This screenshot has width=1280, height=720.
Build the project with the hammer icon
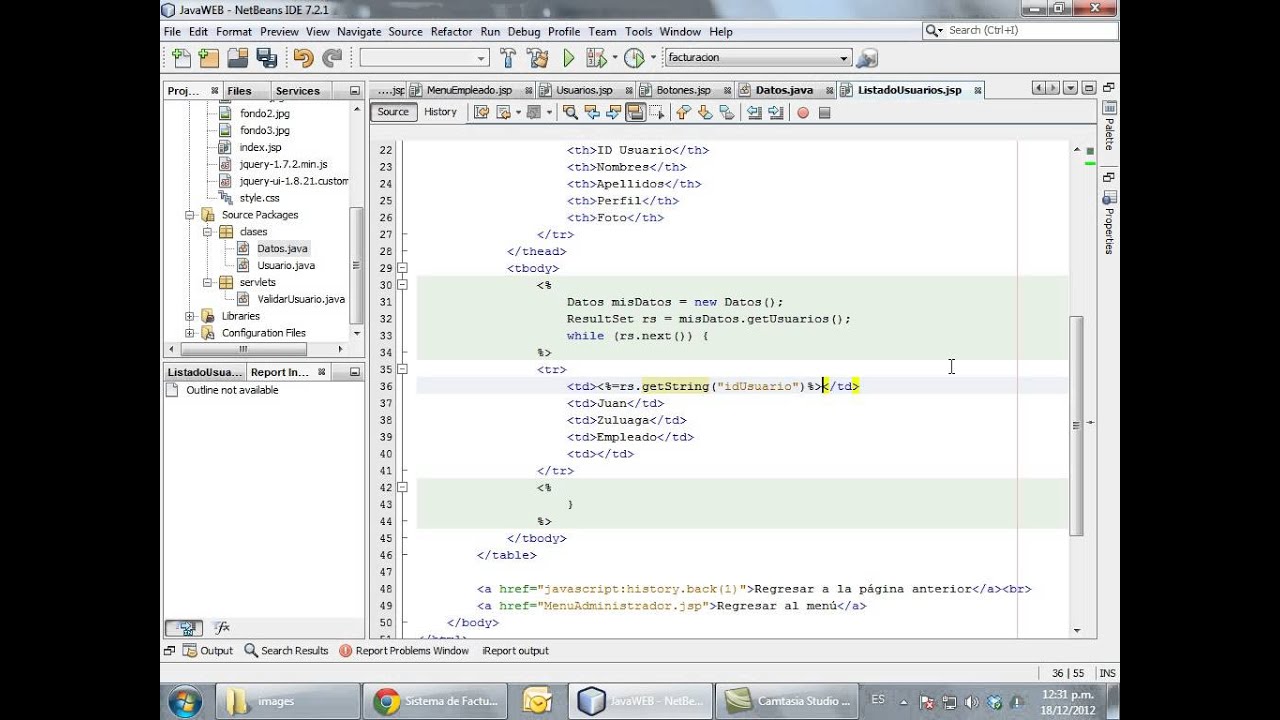(x=508, y=58)
